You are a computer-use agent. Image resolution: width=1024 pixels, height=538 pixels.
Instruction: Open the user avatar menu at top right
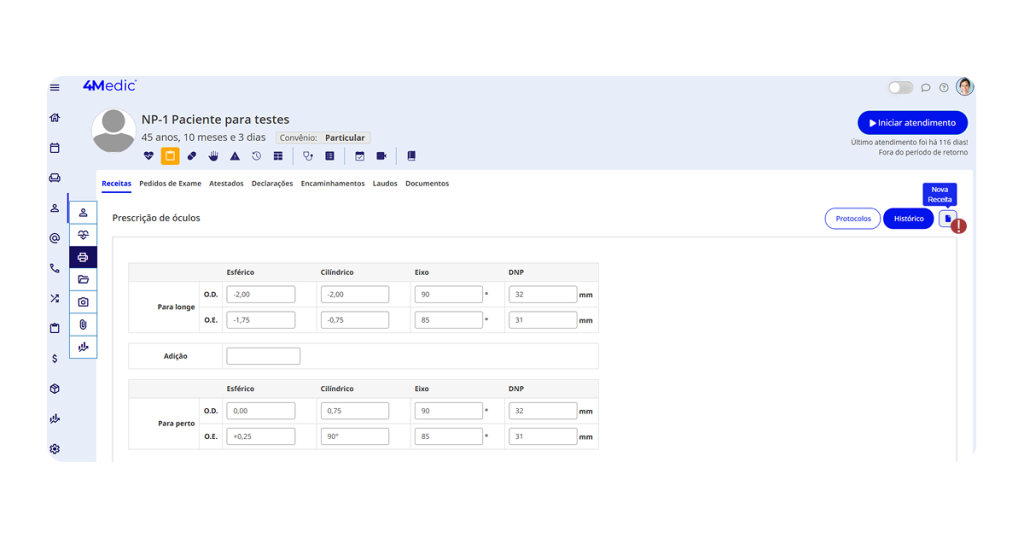964,88
